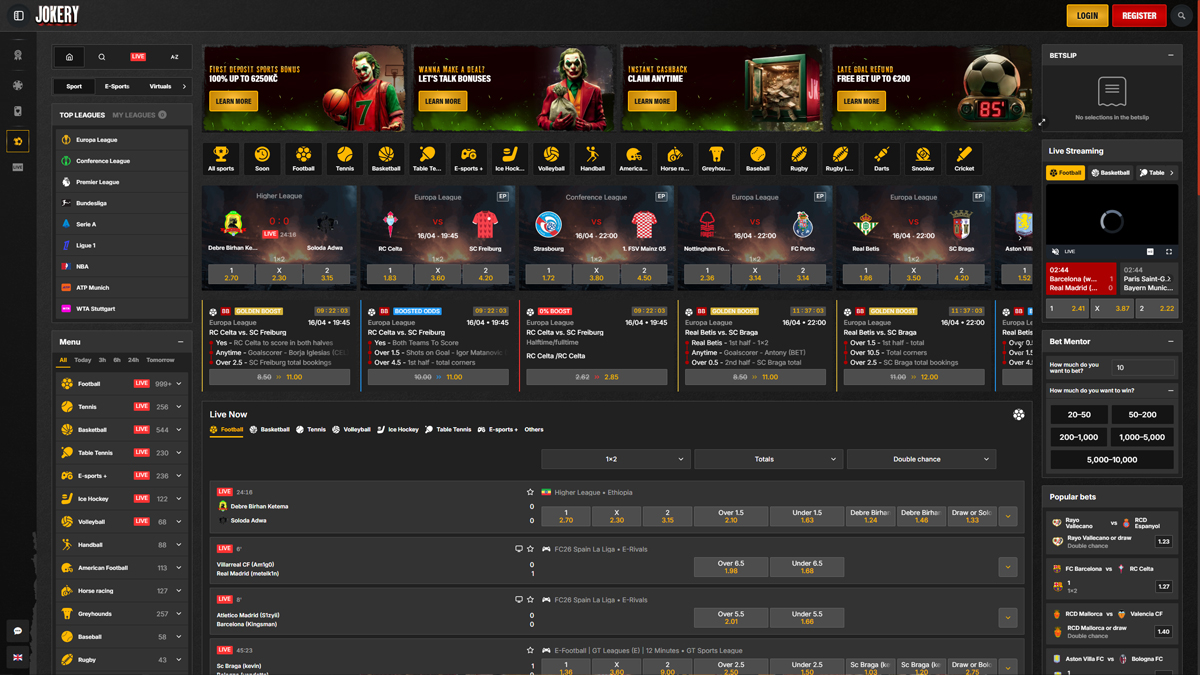Expand the banner carousel with the fullscreen arrows
The image size is (1200, 675).
1042,123
